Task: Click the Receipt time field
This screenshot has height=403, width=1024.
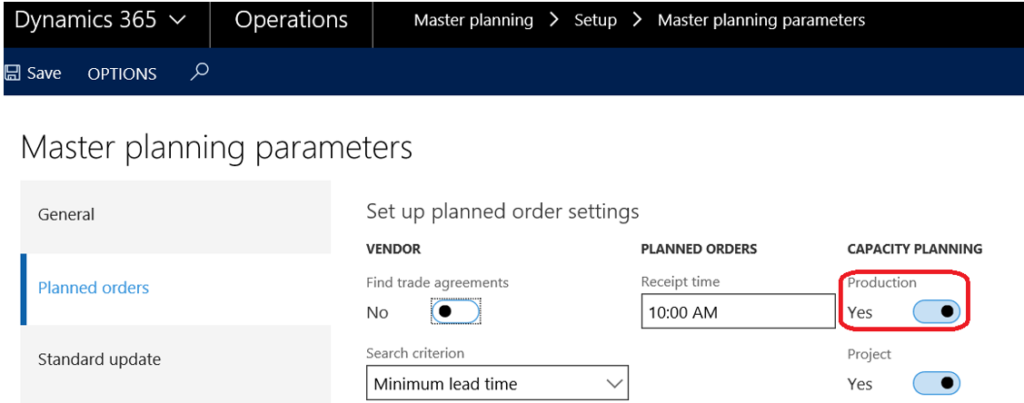Action: (738, 311)
